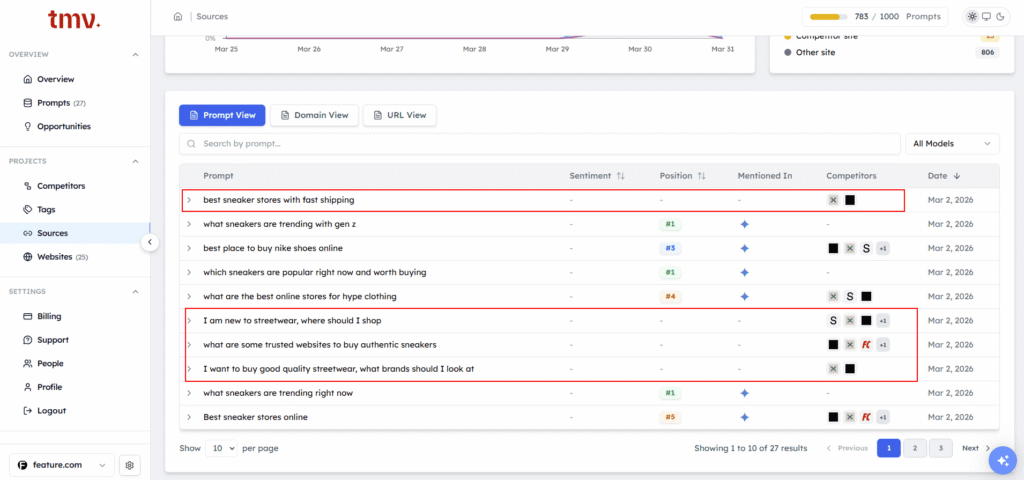
Task: Collapse the OVERVIEW sidebar section
Action: 135,55
